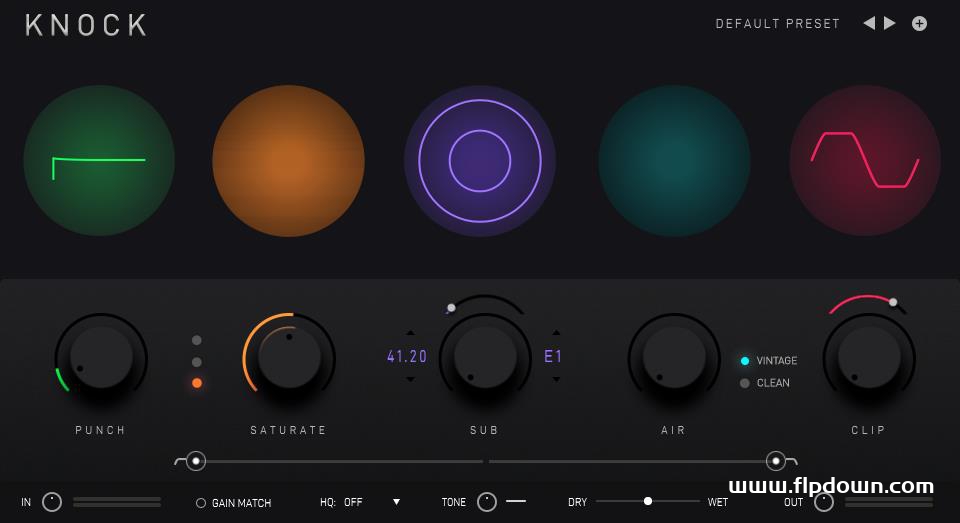Open the Default Preset name menu

778,23
